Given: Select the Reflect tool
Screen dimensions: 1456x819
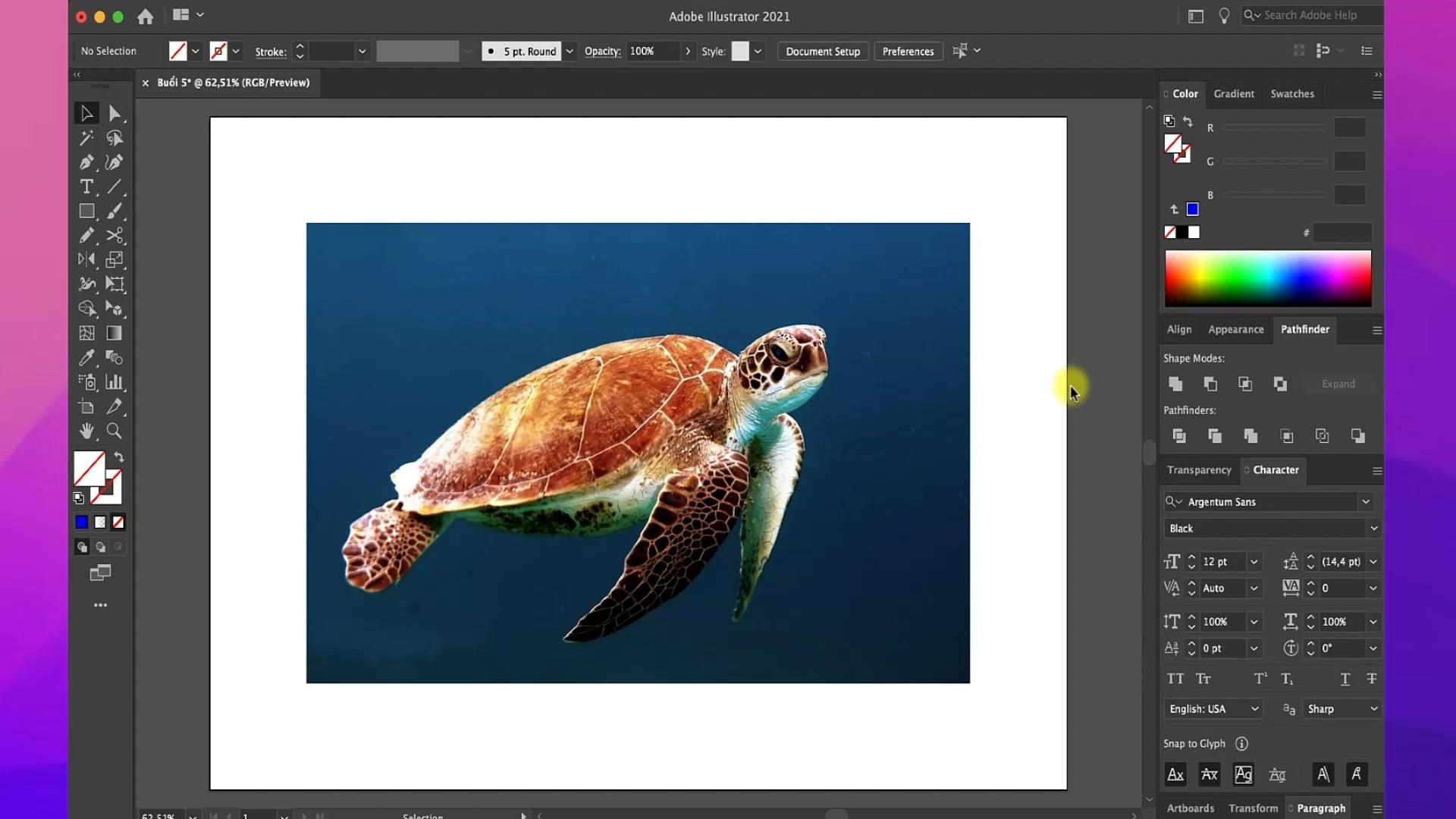Looking at the screenshot, I should 86,259.
